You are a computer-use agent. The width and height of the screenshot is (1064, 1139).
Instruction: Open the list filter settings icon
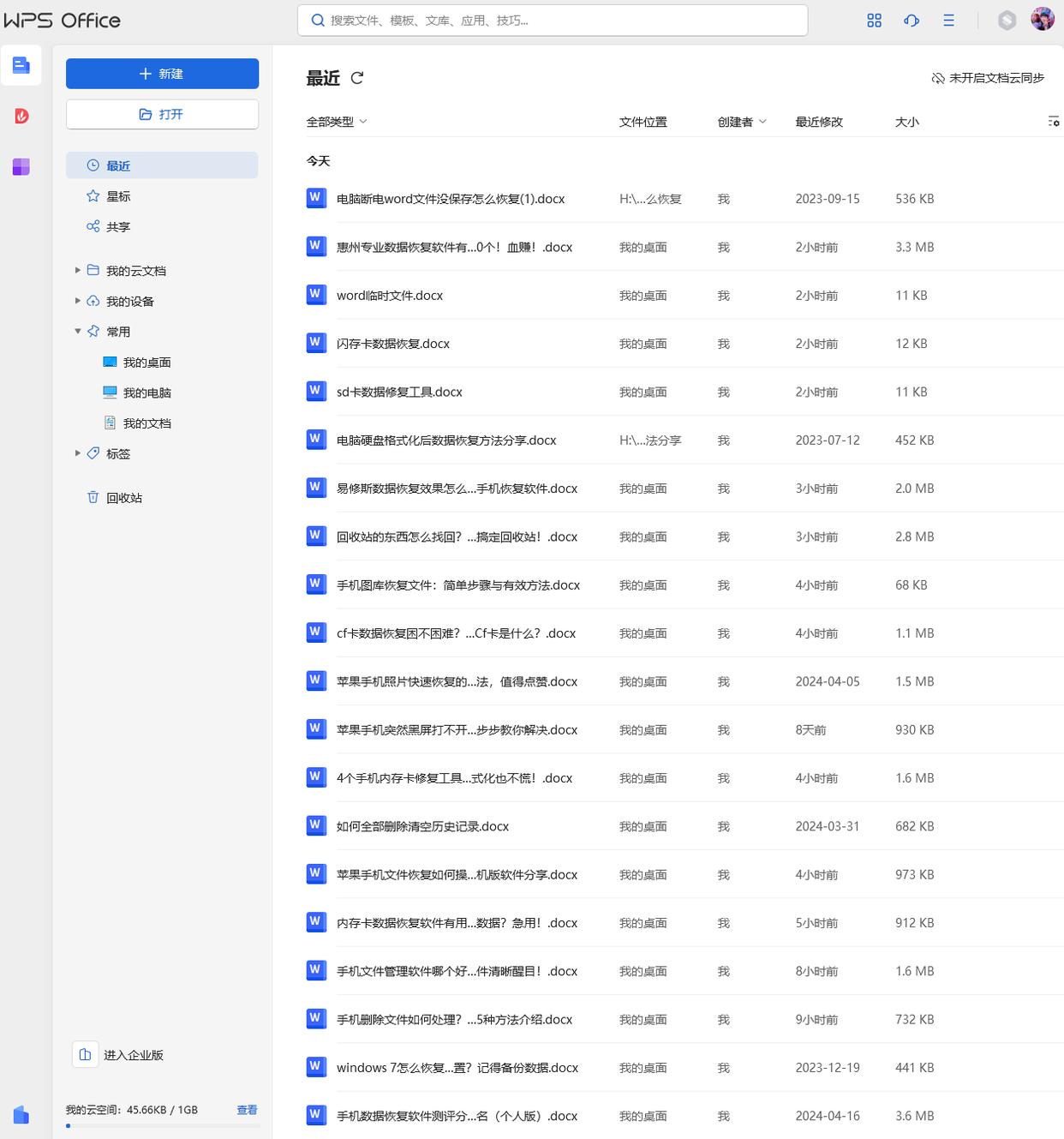tap(1053, 122)
